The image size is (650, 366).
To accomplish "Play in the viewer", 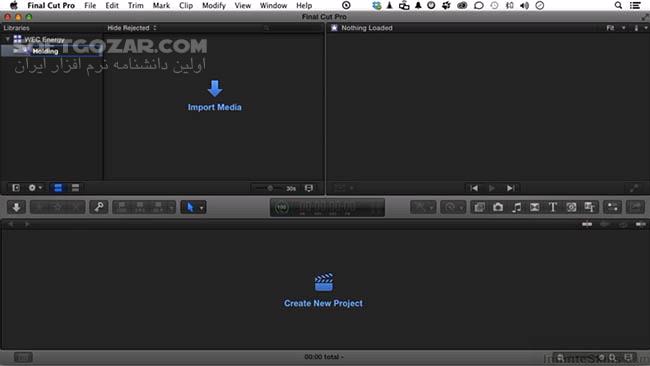I will tap(492, 188).
